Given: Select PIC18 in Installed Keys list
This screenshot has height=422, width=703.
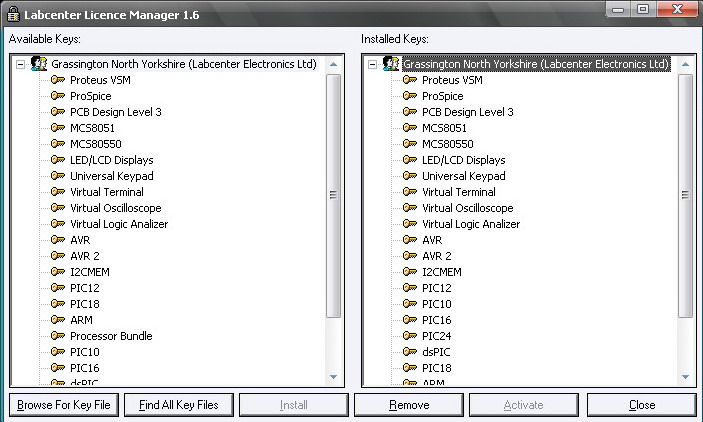Looking at the screenshot, I should pyautogui.click(x=437, y=368).
